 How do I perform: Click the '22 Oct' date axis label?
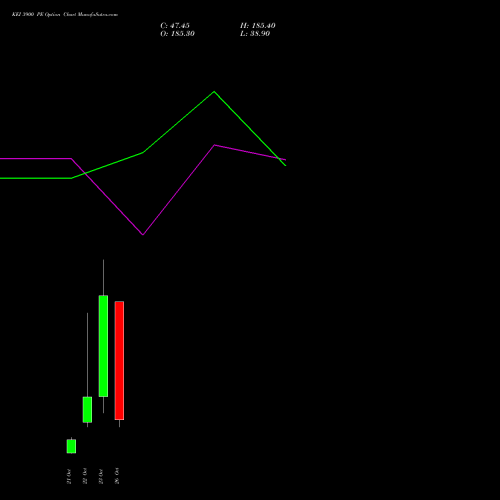click(x=85, y=476)
